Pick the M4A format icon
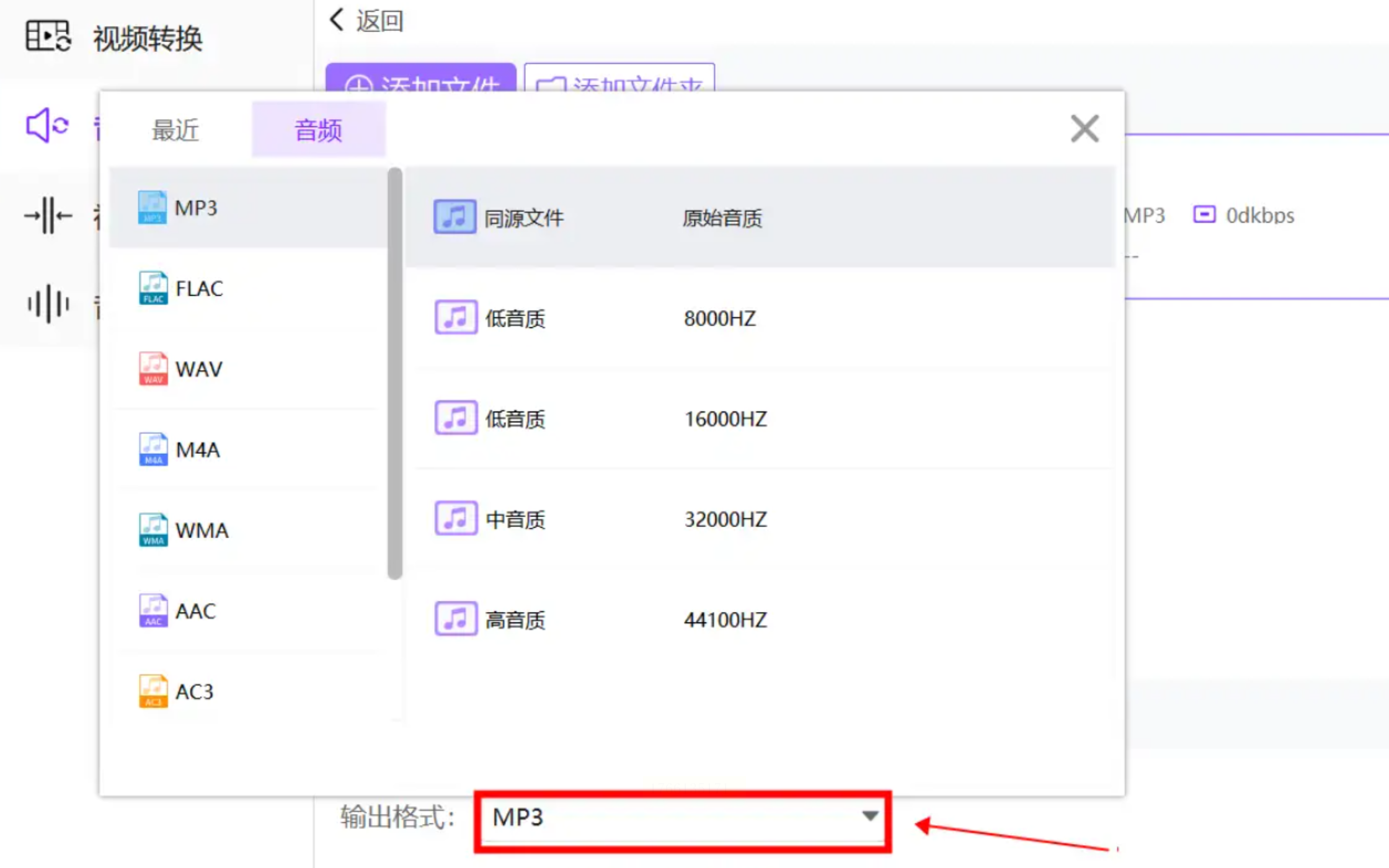 click(153, 449)
